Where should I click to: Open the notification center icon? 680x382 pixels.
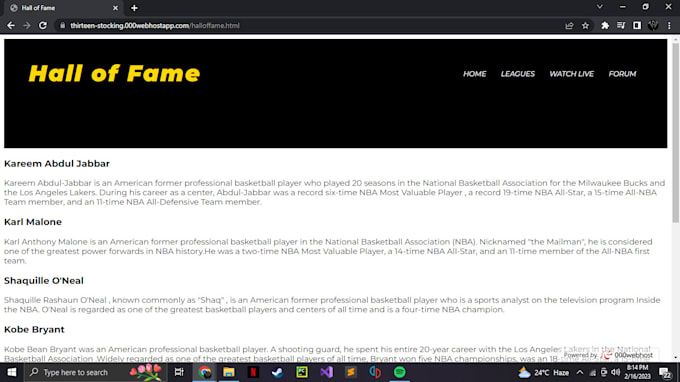665,372
